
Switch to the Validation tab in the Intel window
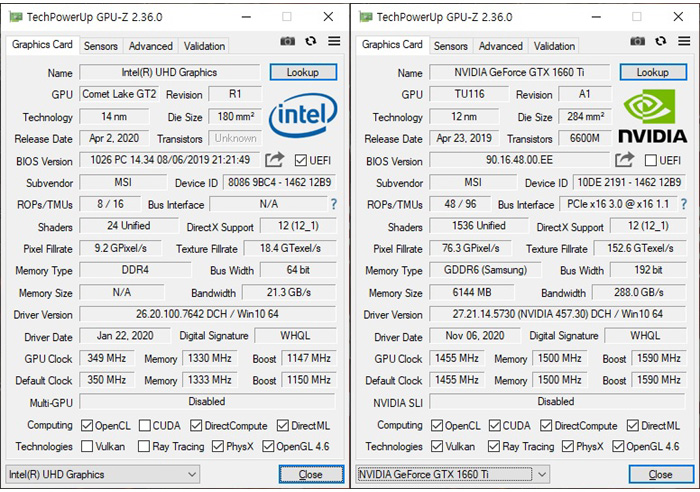[x=204, y=46]
